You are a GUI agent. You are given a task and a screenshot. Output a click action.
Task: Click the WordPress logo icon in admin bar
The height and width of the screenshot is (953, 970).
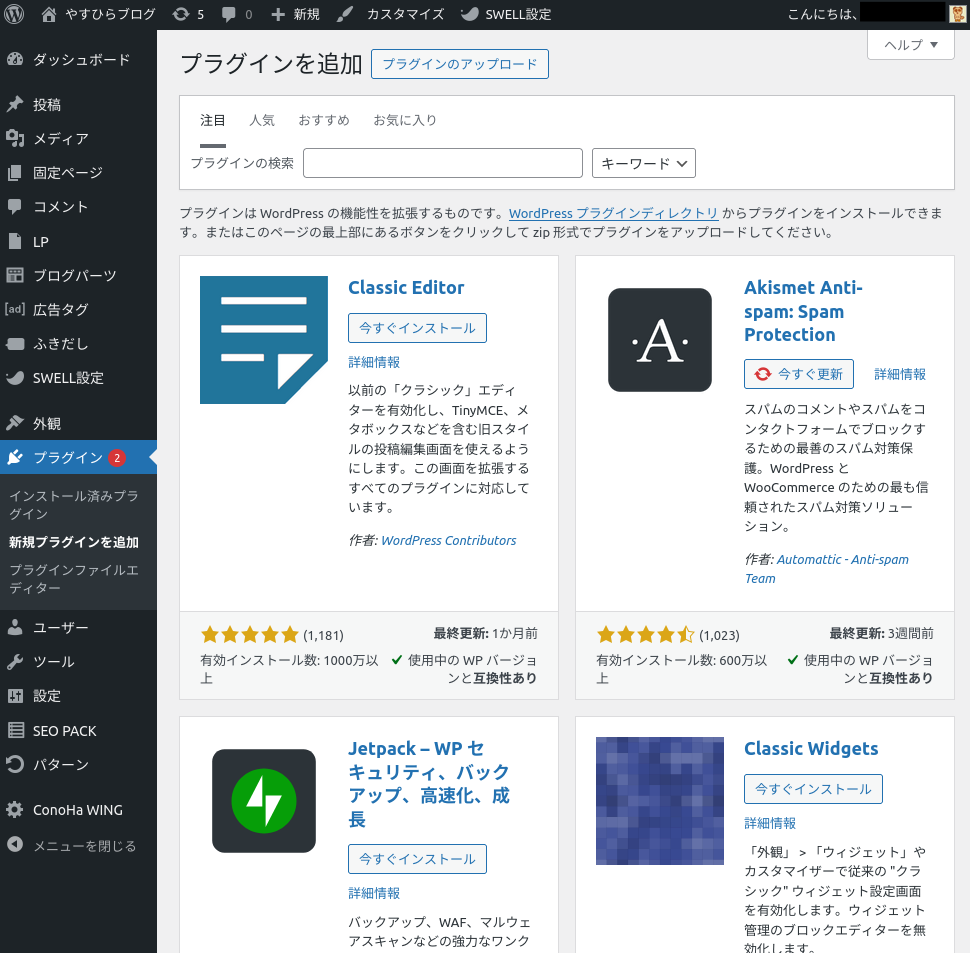[x=15, y=14]
